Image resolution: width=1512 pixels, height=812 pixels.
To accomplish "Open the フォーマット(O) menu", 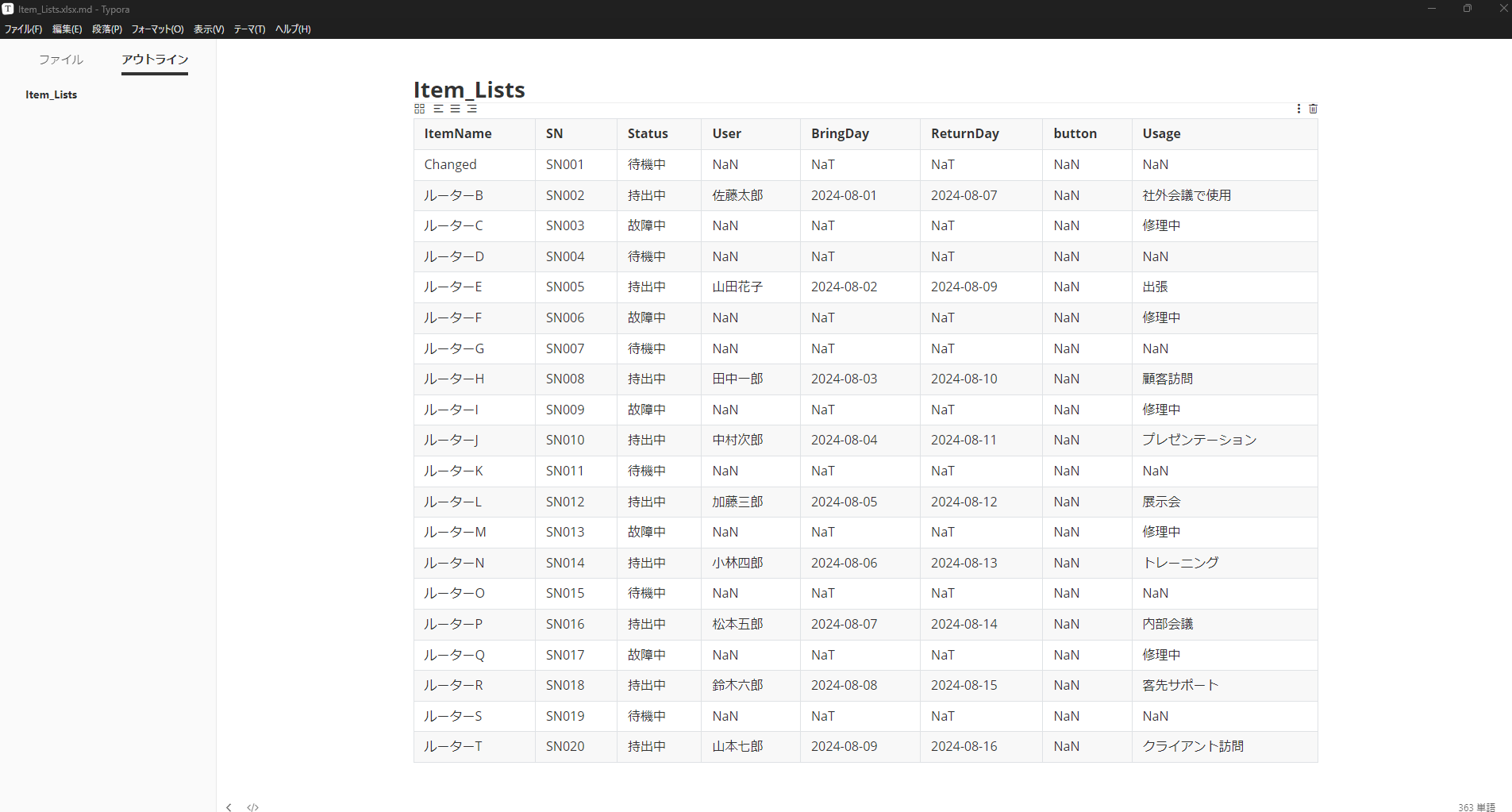I will 156,29.
